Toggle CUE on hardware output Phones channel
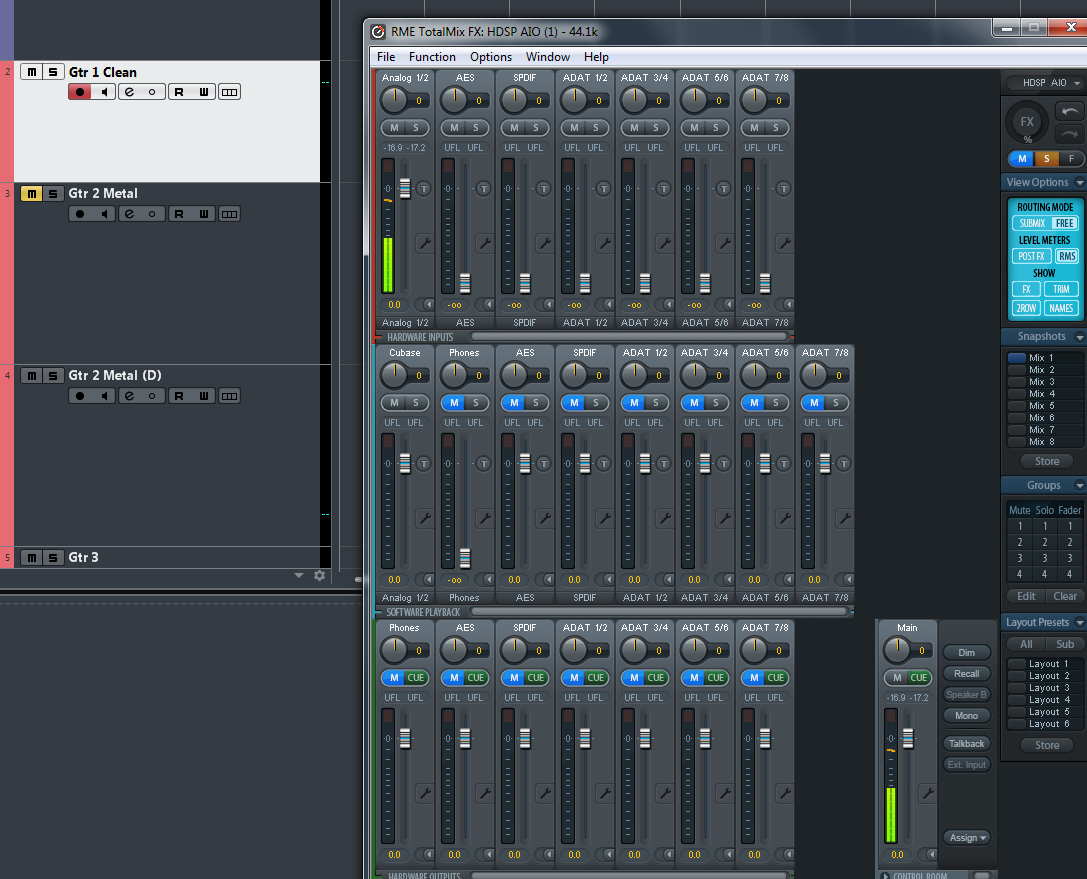Viewport: 1087px width, 879px height. pyautogui.click(x=416, y=677)
